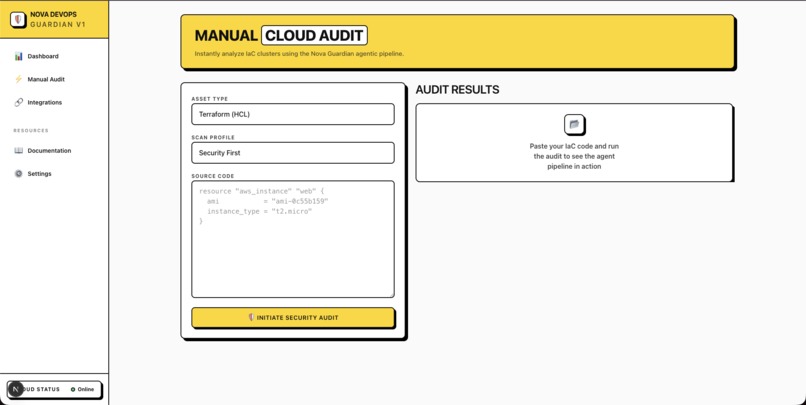The image size is (806, 405).
Task: Click the 'Instantly analyze IaC clusters' subtitle
Action: 299,53
